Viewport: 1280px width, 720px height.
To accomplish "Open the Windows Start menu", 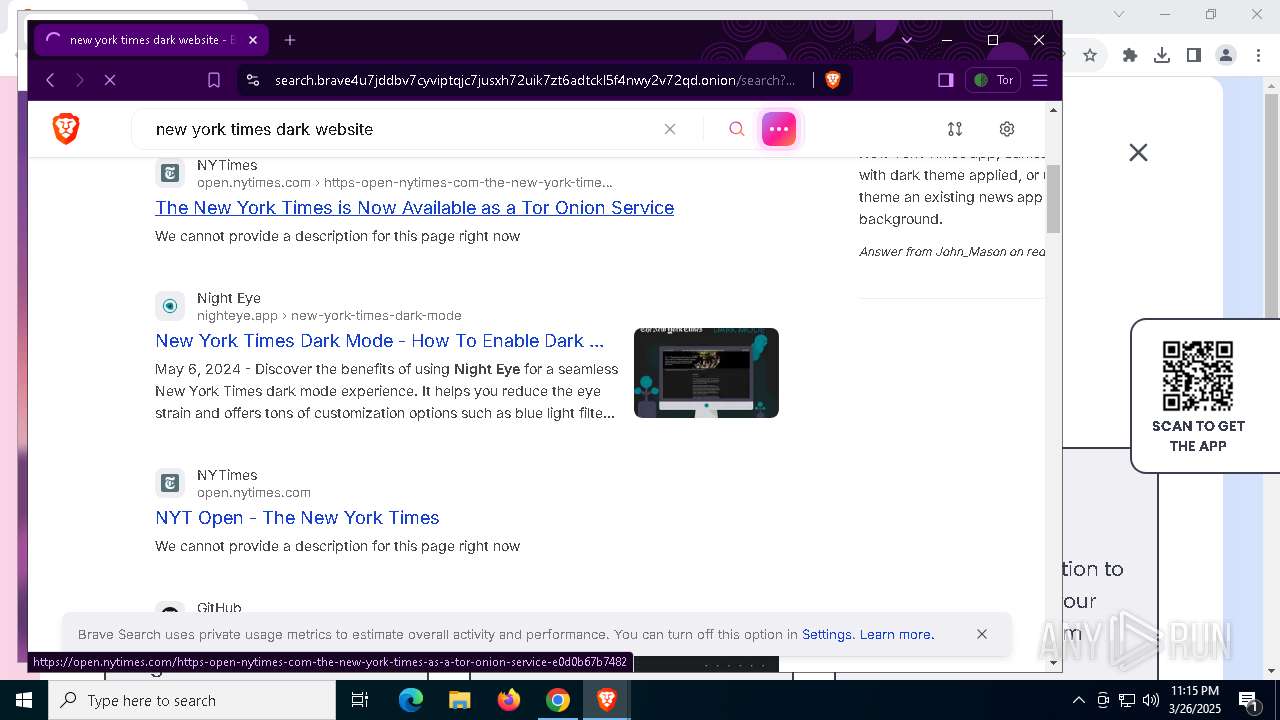I will coord(23,700).
